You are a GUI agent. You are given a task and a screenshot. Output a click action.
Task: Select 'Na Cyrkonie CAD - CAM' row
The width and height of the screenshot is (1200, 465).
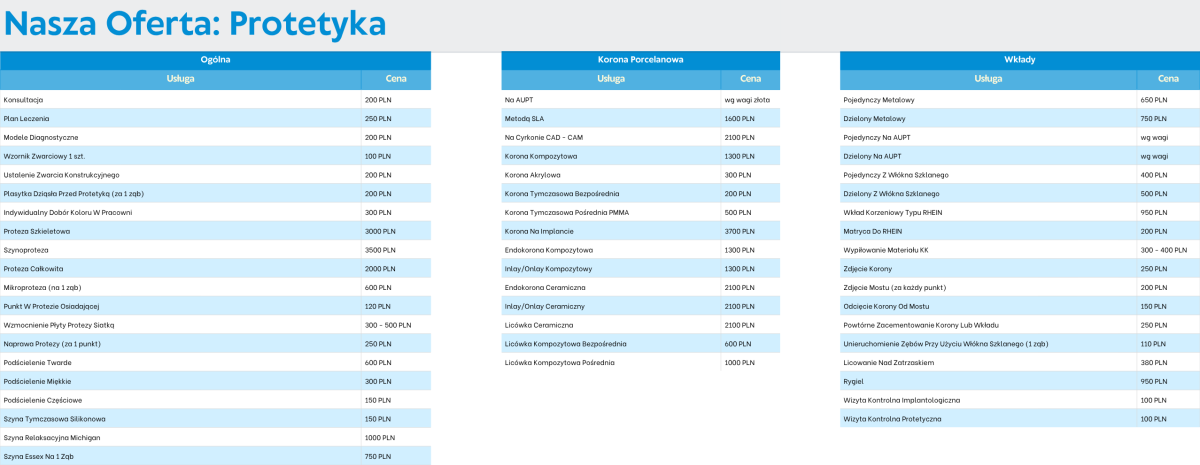click(x=543, y=137)
